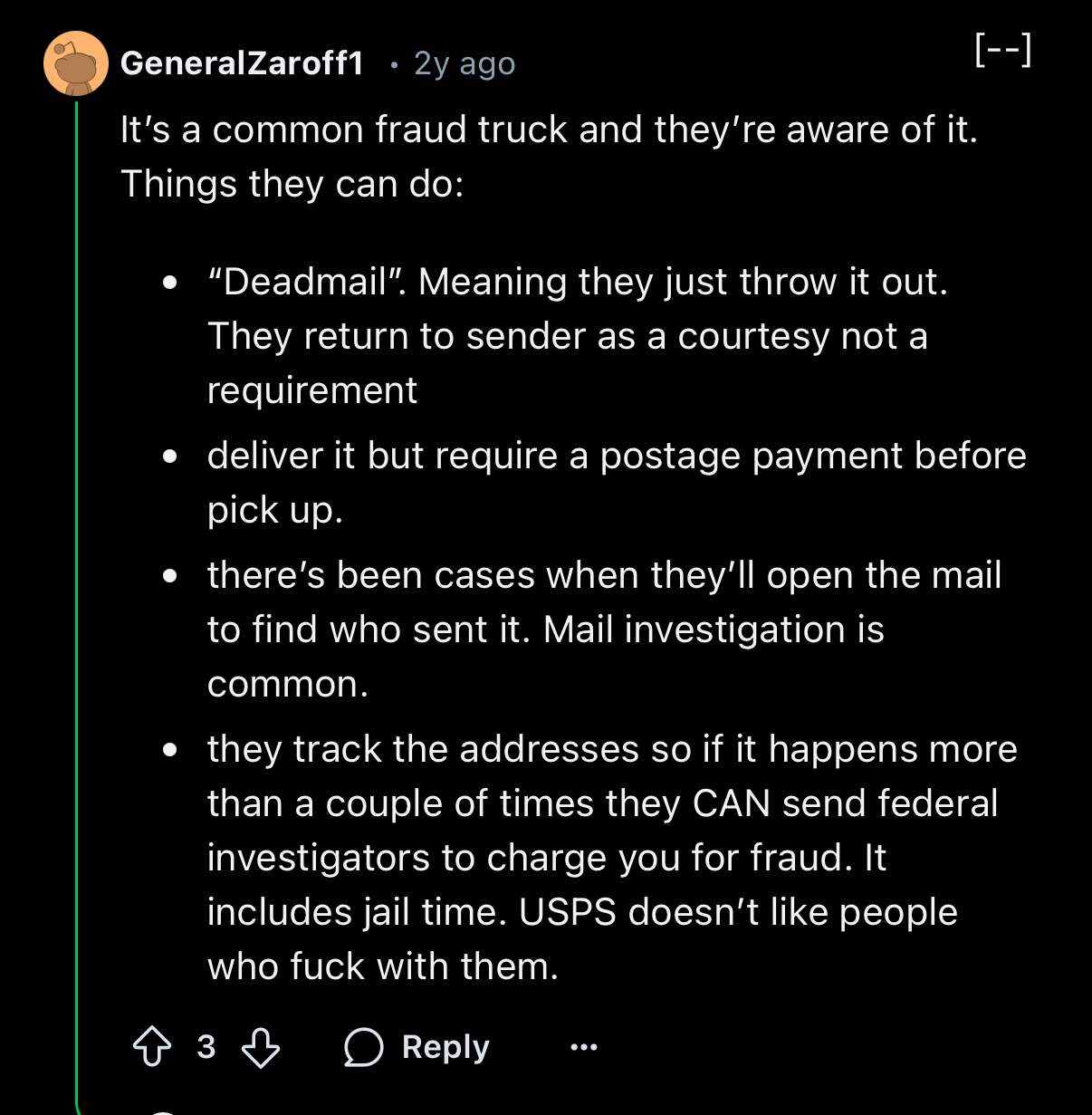Click the 2y ago timestamp
Screen dimensions: 1092x1115
[x=465, y=64]
